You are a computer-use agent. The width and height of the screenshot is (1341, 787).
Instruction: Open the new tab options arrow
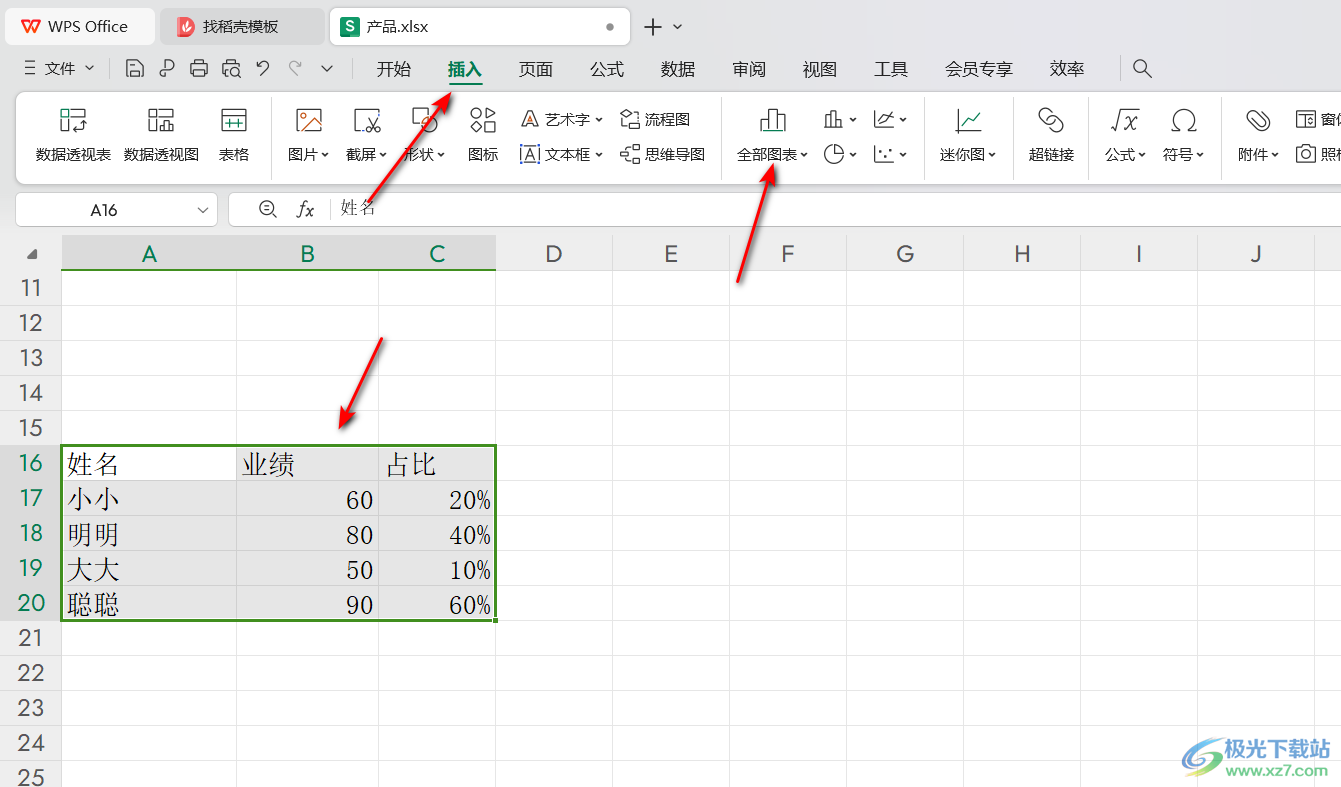[678, 27]
